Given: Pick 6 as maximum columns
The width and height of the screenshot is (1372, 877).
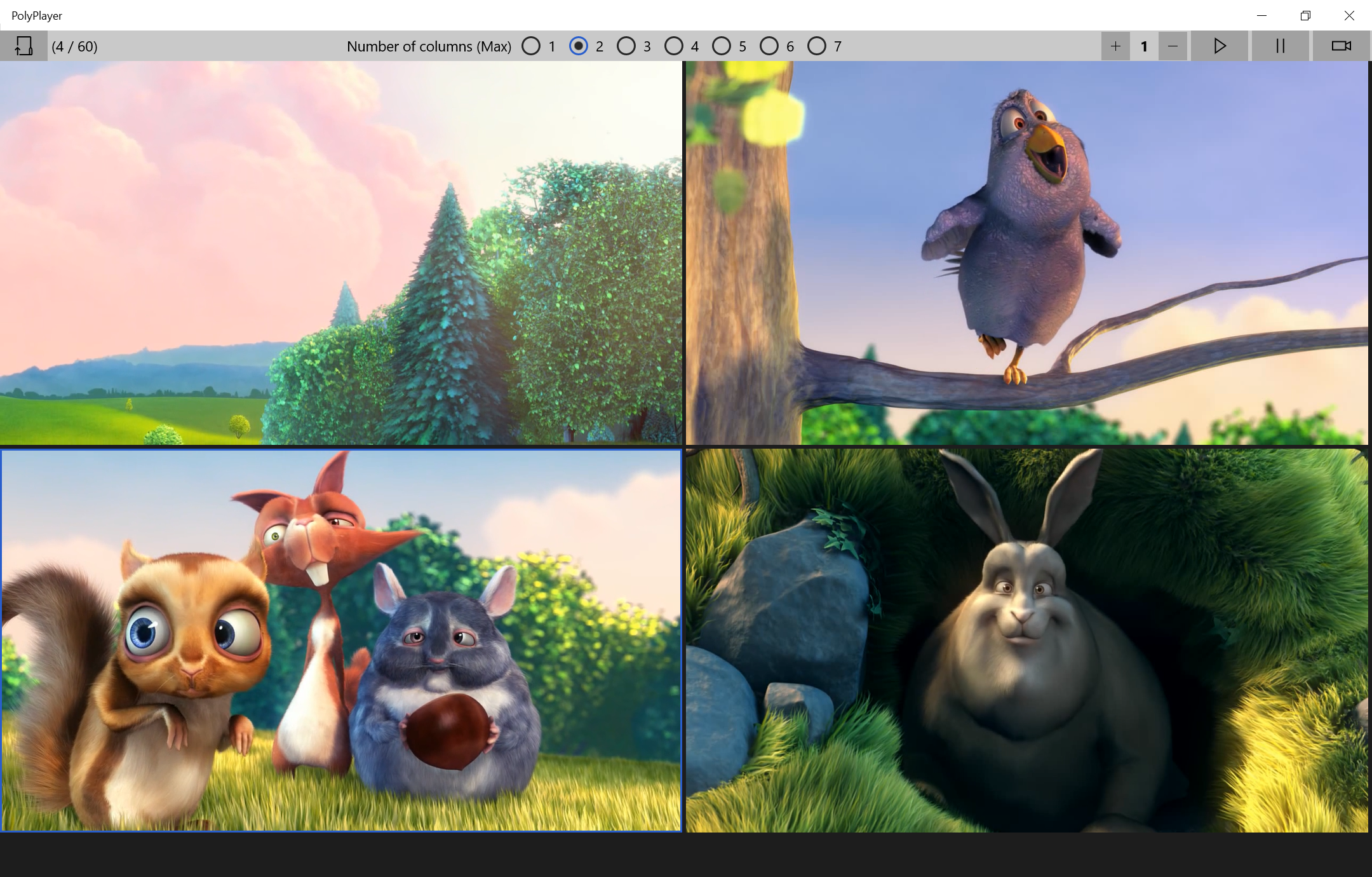Looking at the screenshot, I should click(x=769, y=46).
